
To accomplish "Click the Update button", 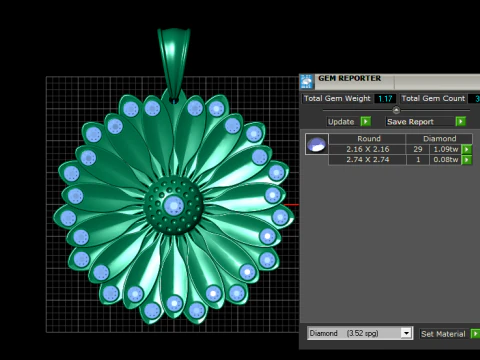I will 341,122.
